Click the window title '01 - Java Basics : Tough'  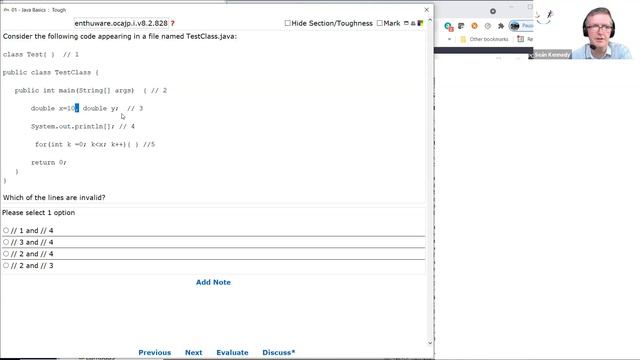coord(39,10)
